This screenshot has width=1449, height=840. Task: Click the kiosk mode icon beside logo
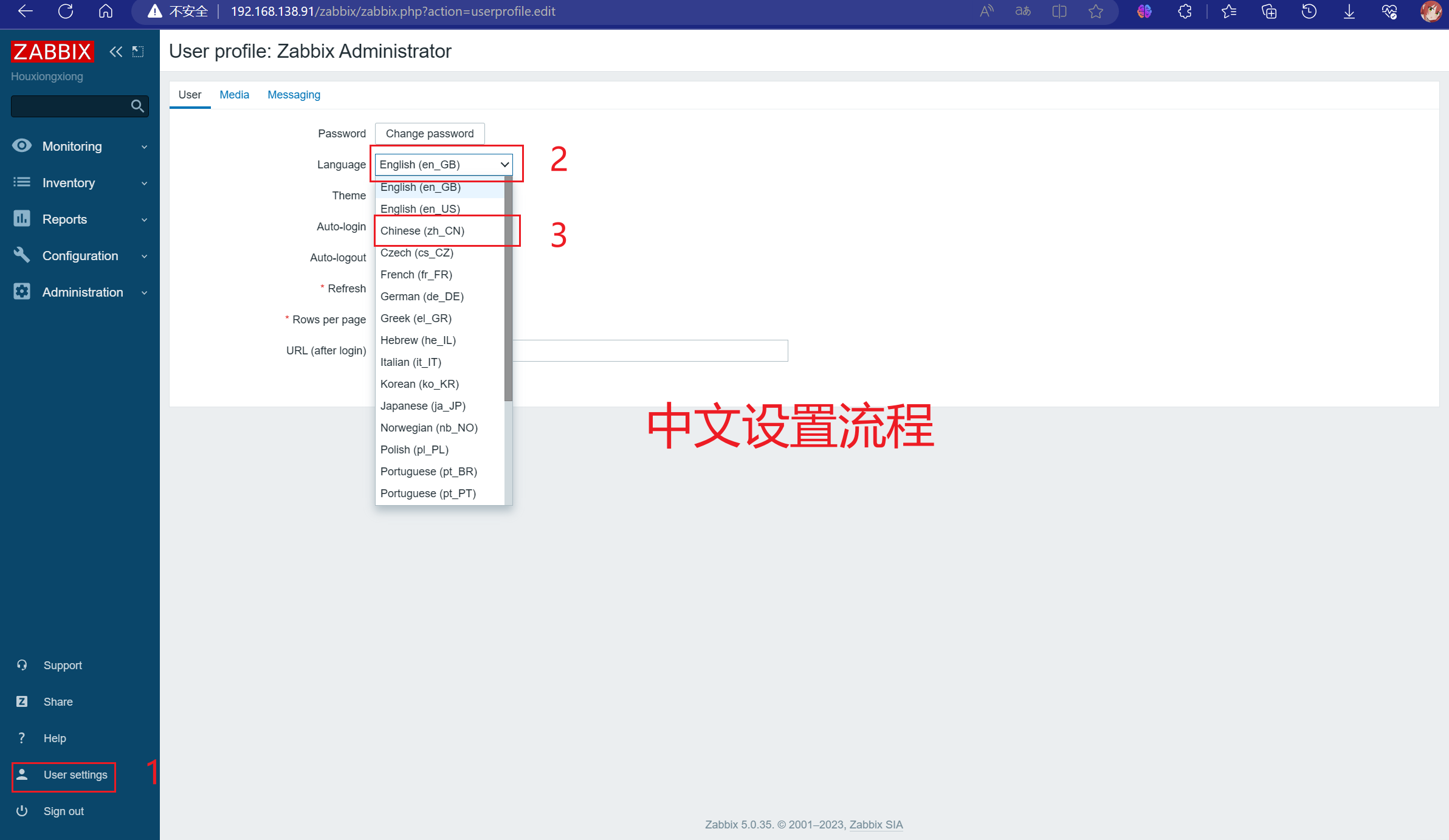click(138, 52)
